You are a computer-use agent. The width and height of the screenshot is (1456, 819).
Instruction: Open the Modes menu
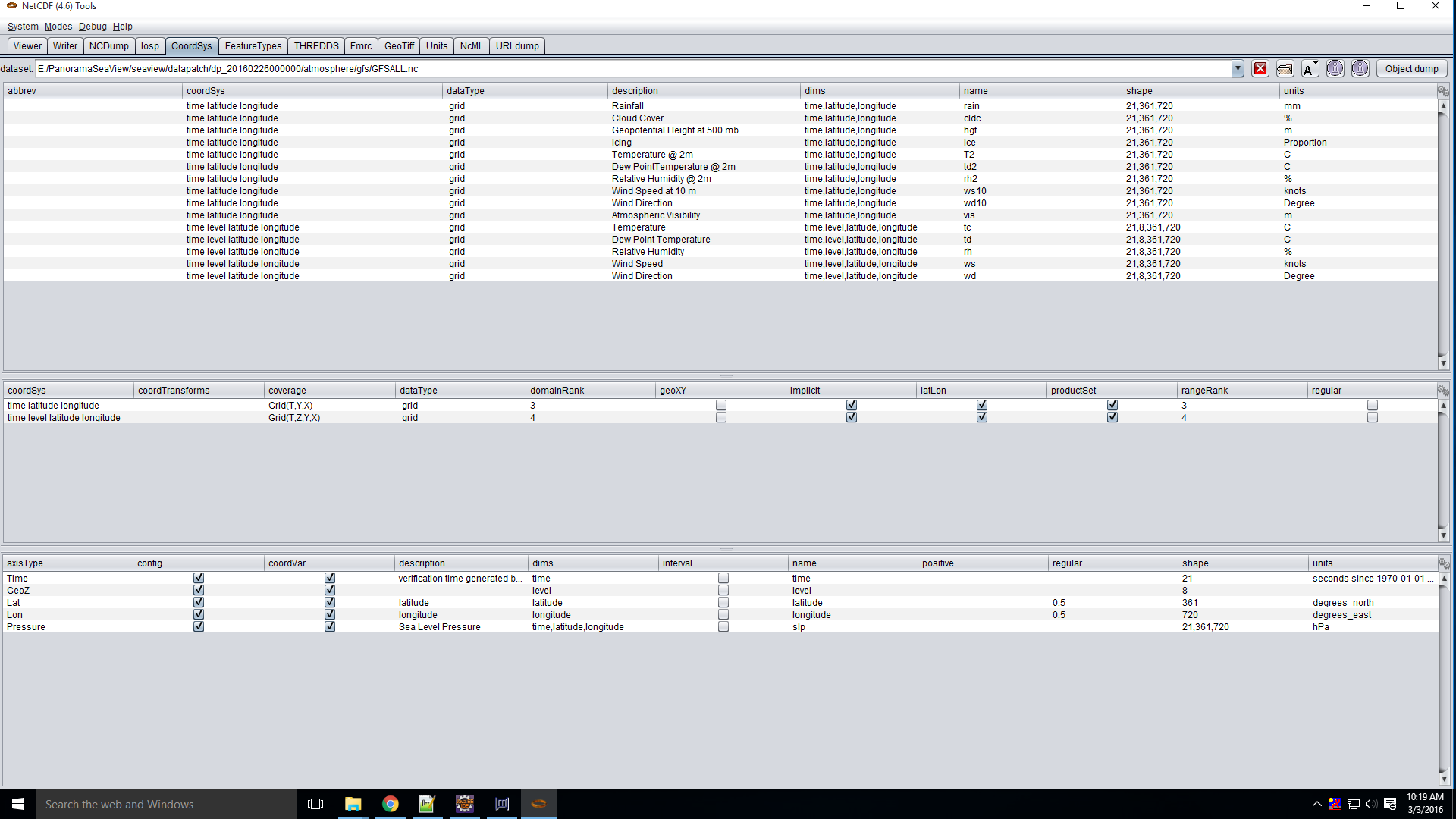tap(58, 27)
